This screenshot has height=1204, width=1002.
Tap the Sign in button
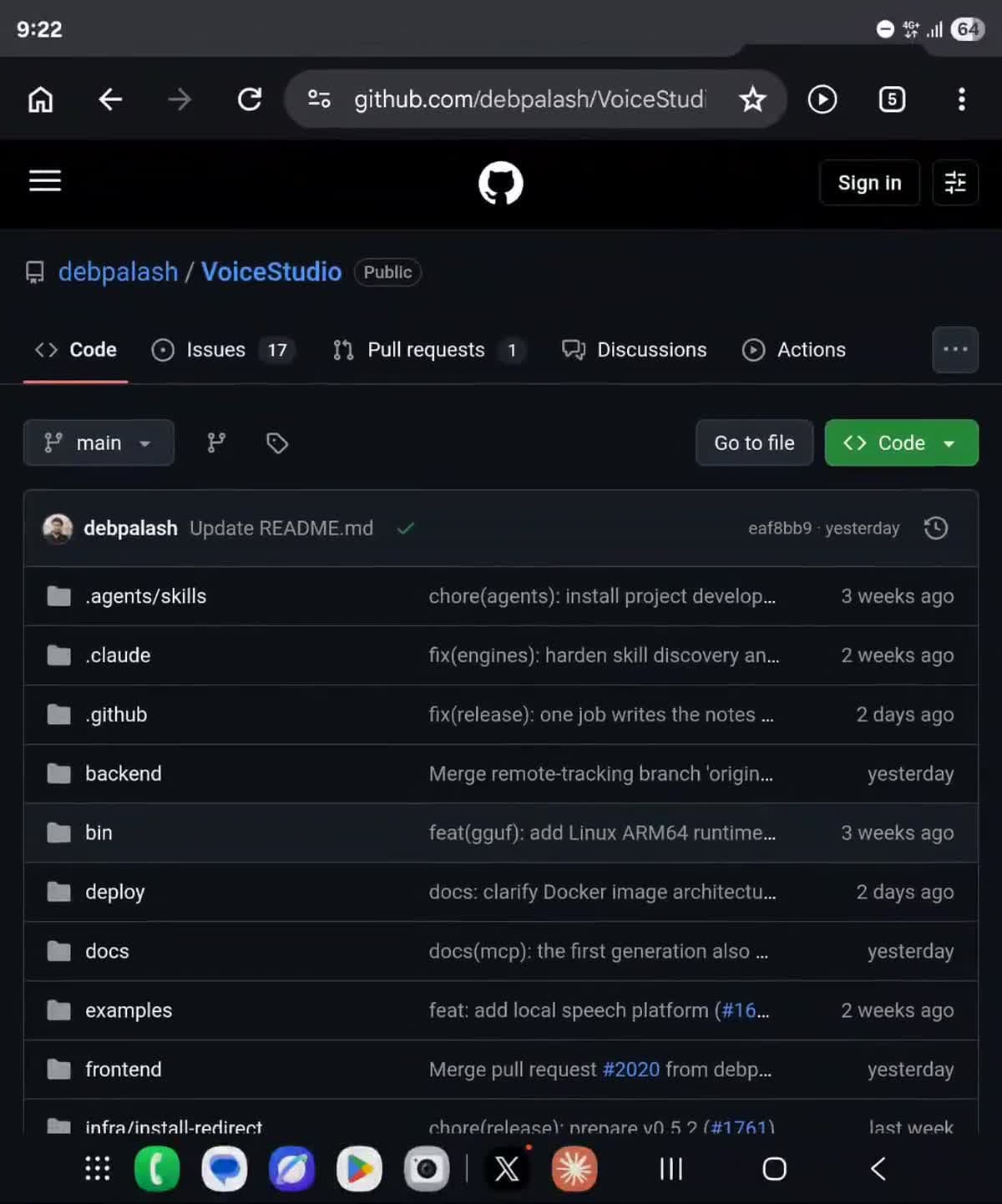click(x=869, y=182)
